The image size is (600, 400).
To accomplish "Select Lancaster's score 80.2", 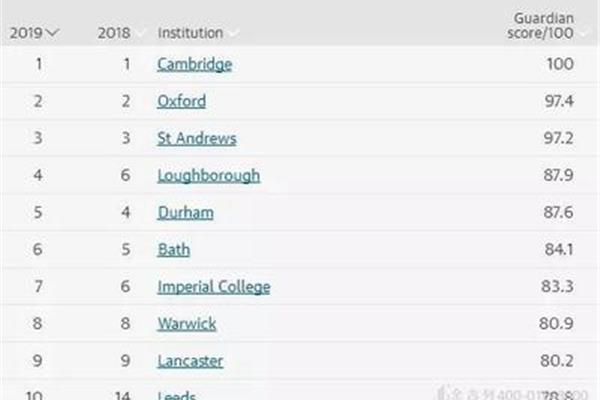I will tap(557, 361).
